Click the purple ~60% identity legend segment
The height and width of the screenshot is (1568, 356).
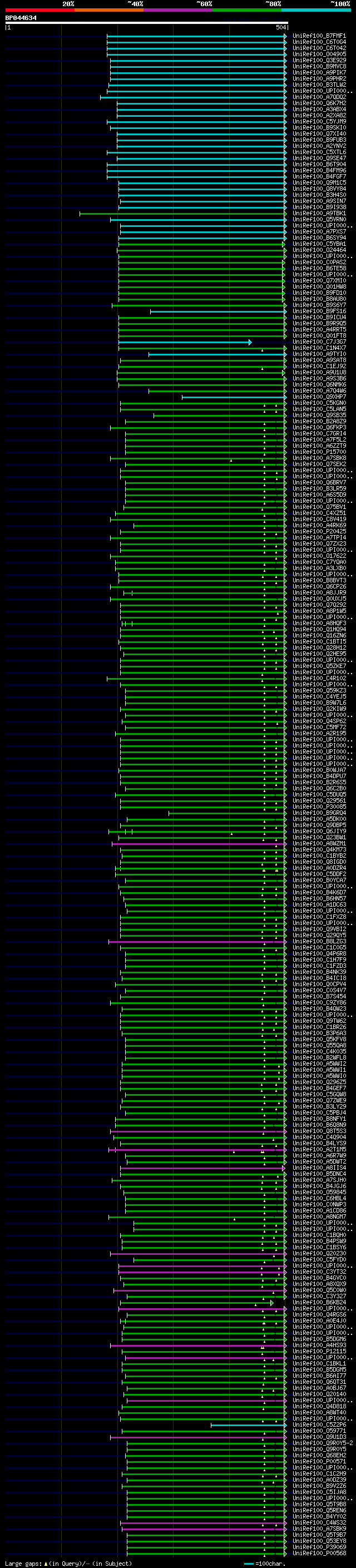pyautogui.click(x=179, y=10)
